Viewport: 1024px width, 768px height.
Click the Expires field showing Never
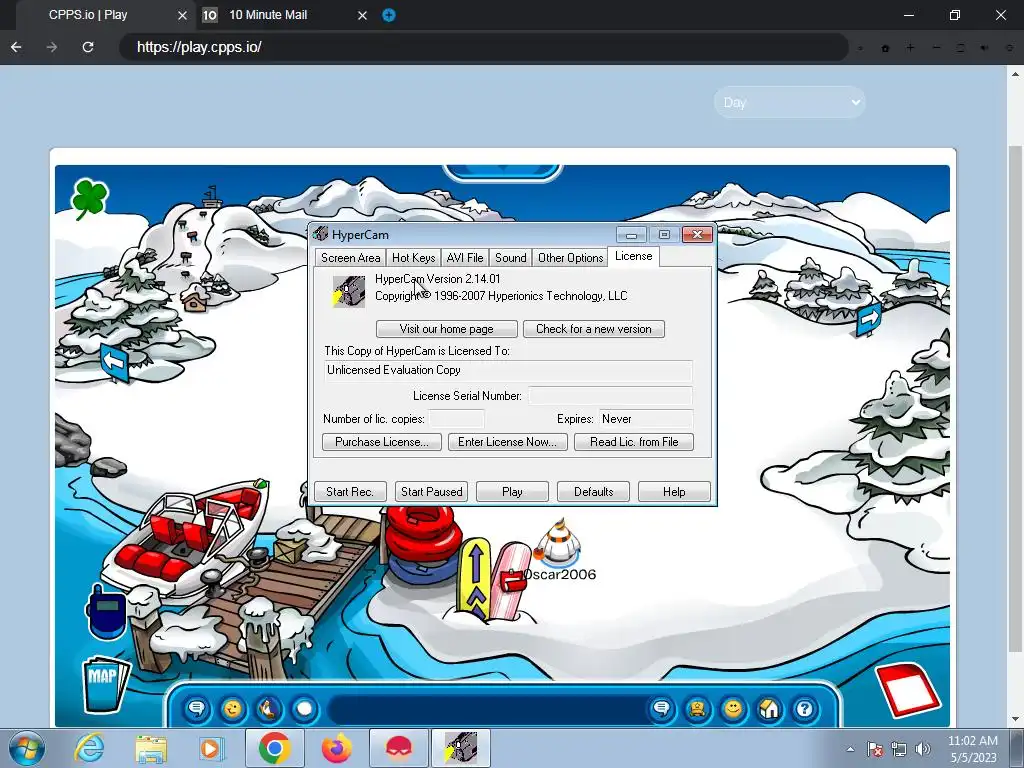click(645, 419)
